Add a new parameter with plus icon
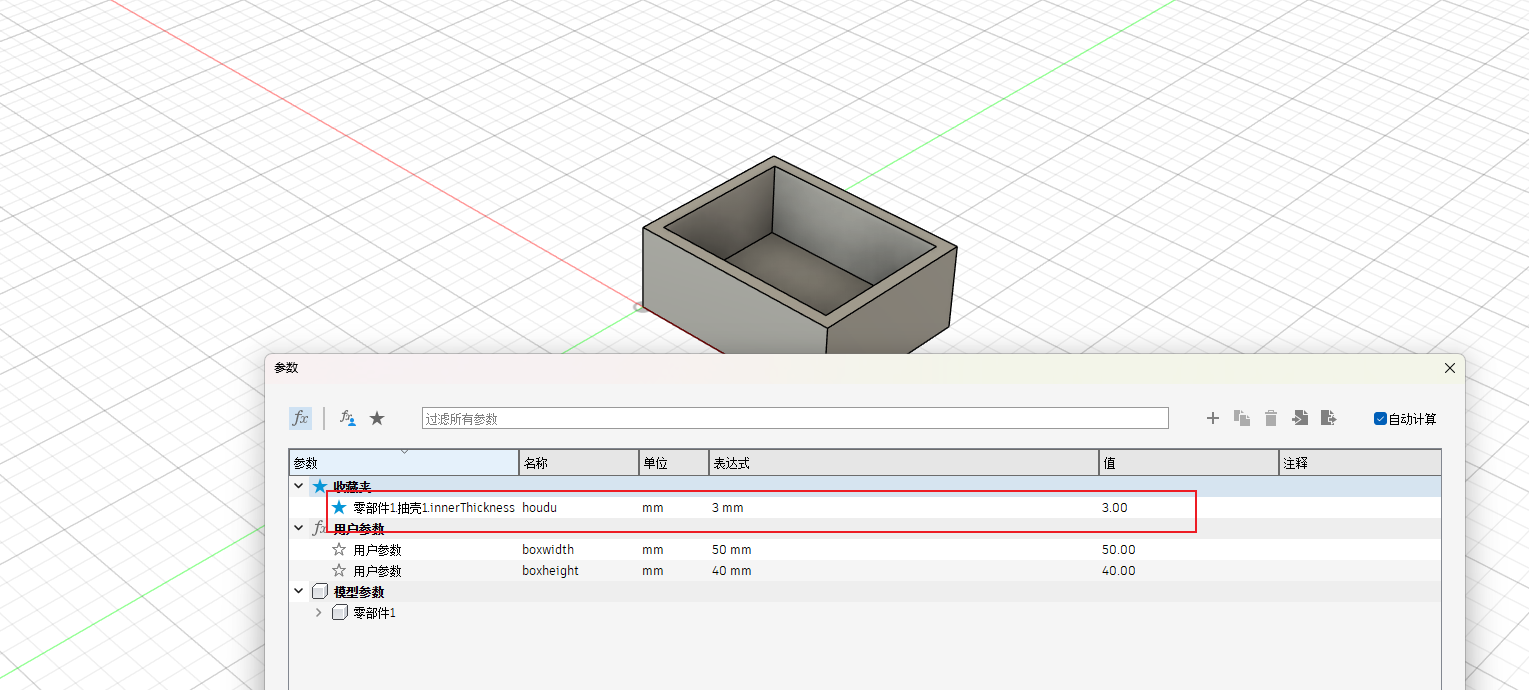The width and height of the screenshot is (1529, 690). pyautogui.click(x=1213, y=418)
